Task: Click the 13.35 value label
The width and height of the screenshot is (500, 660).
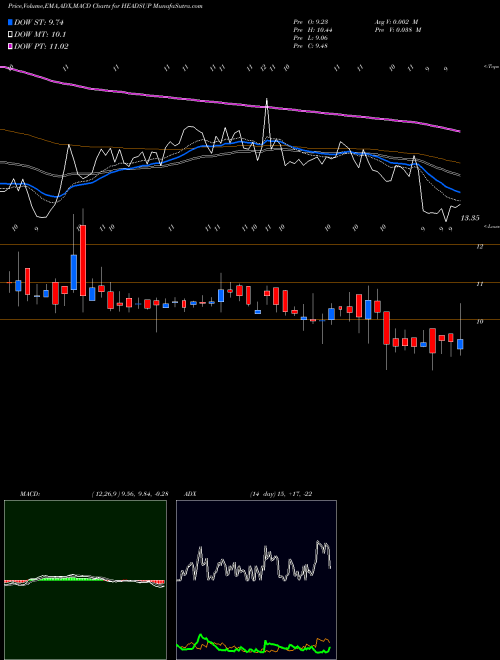Action: point(470,218)
